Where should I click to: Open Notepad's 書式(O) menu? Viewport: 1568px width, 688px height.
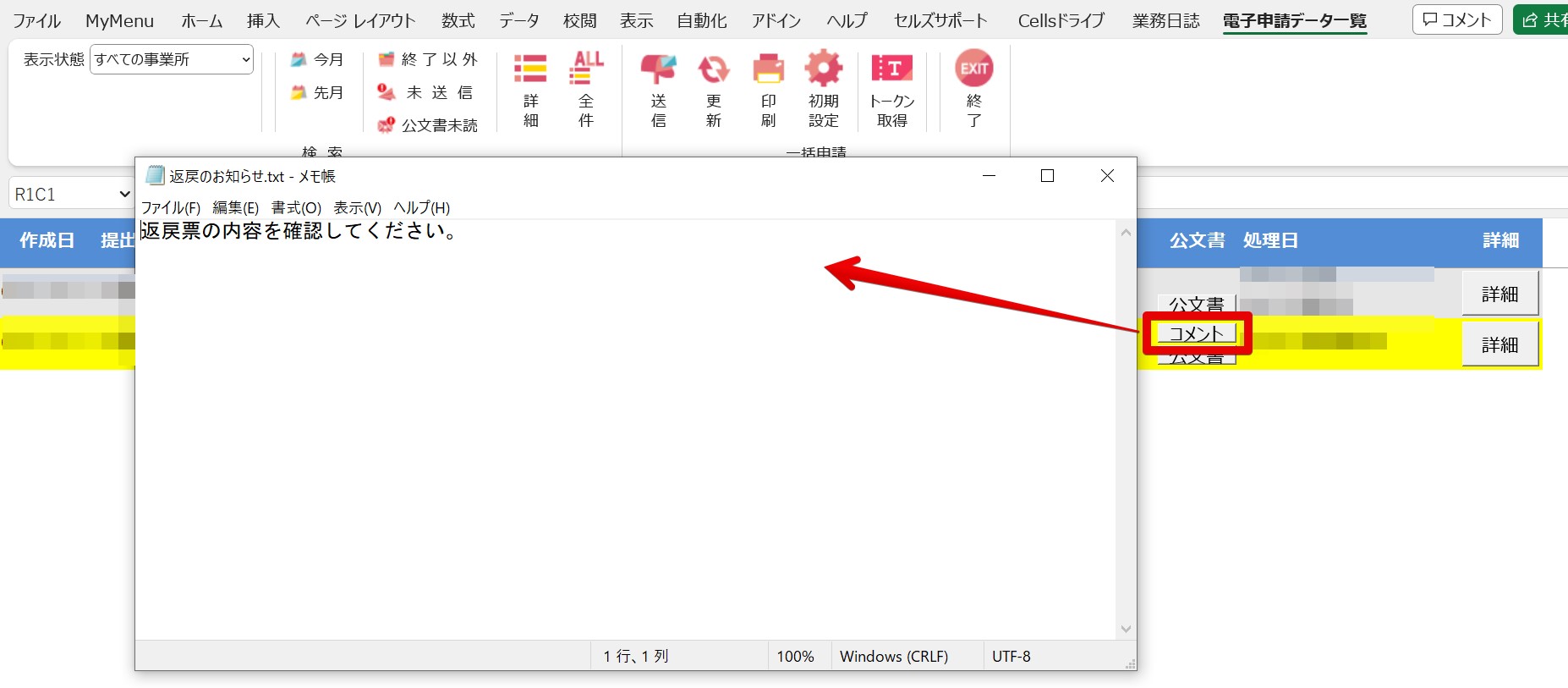click(296, 207)
